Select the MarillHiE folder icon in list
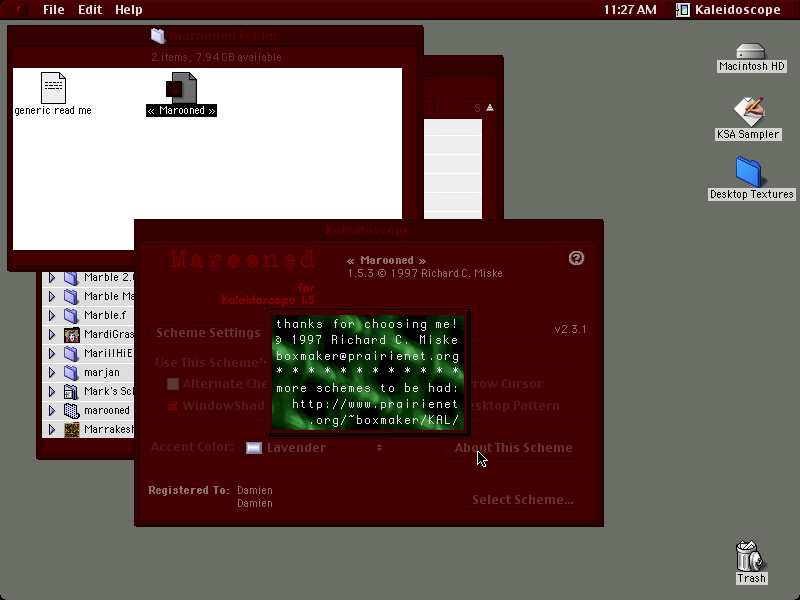Viewport: 800px width, 600px height. coord(71,354)
